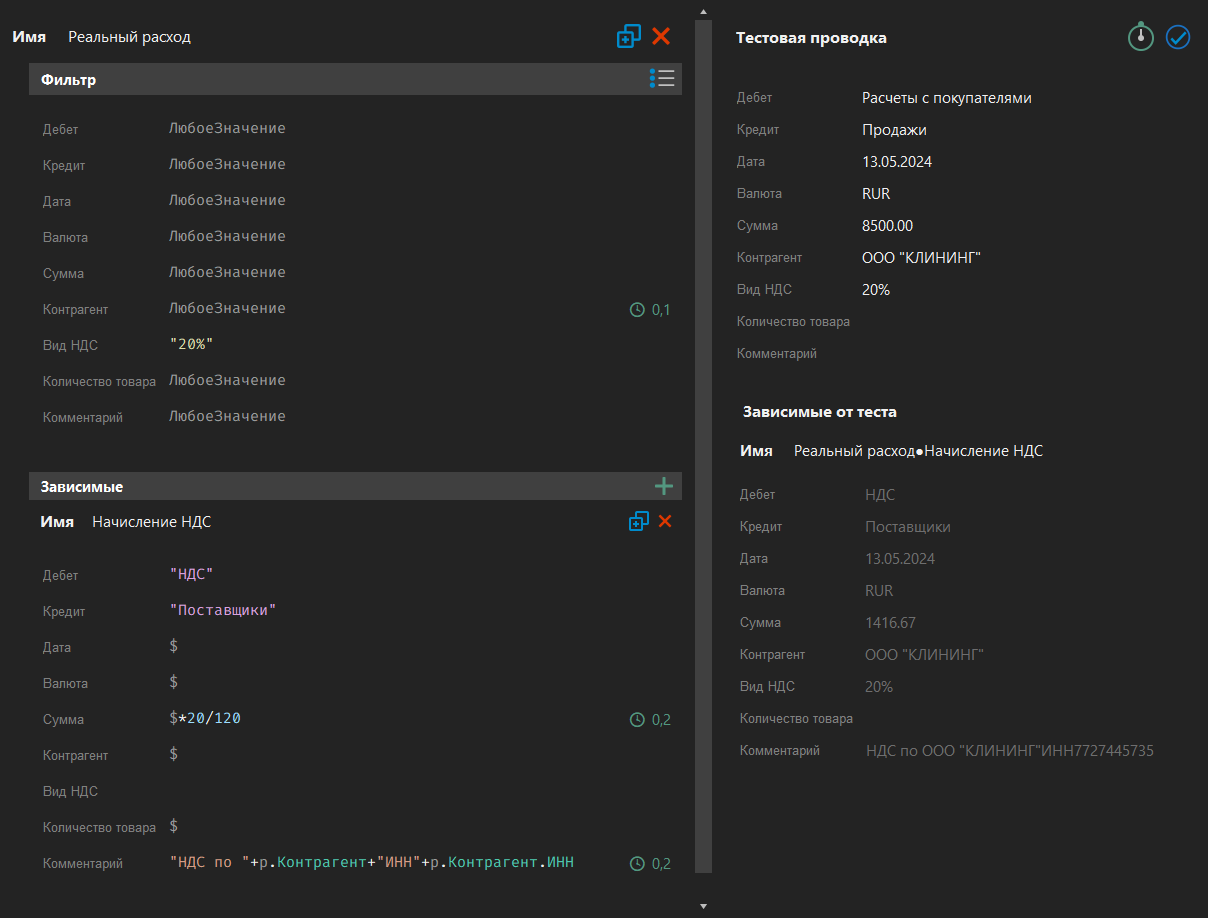Click the rule name field "Реальный расход"
The image size is (1208, 918).
point(130,36)
